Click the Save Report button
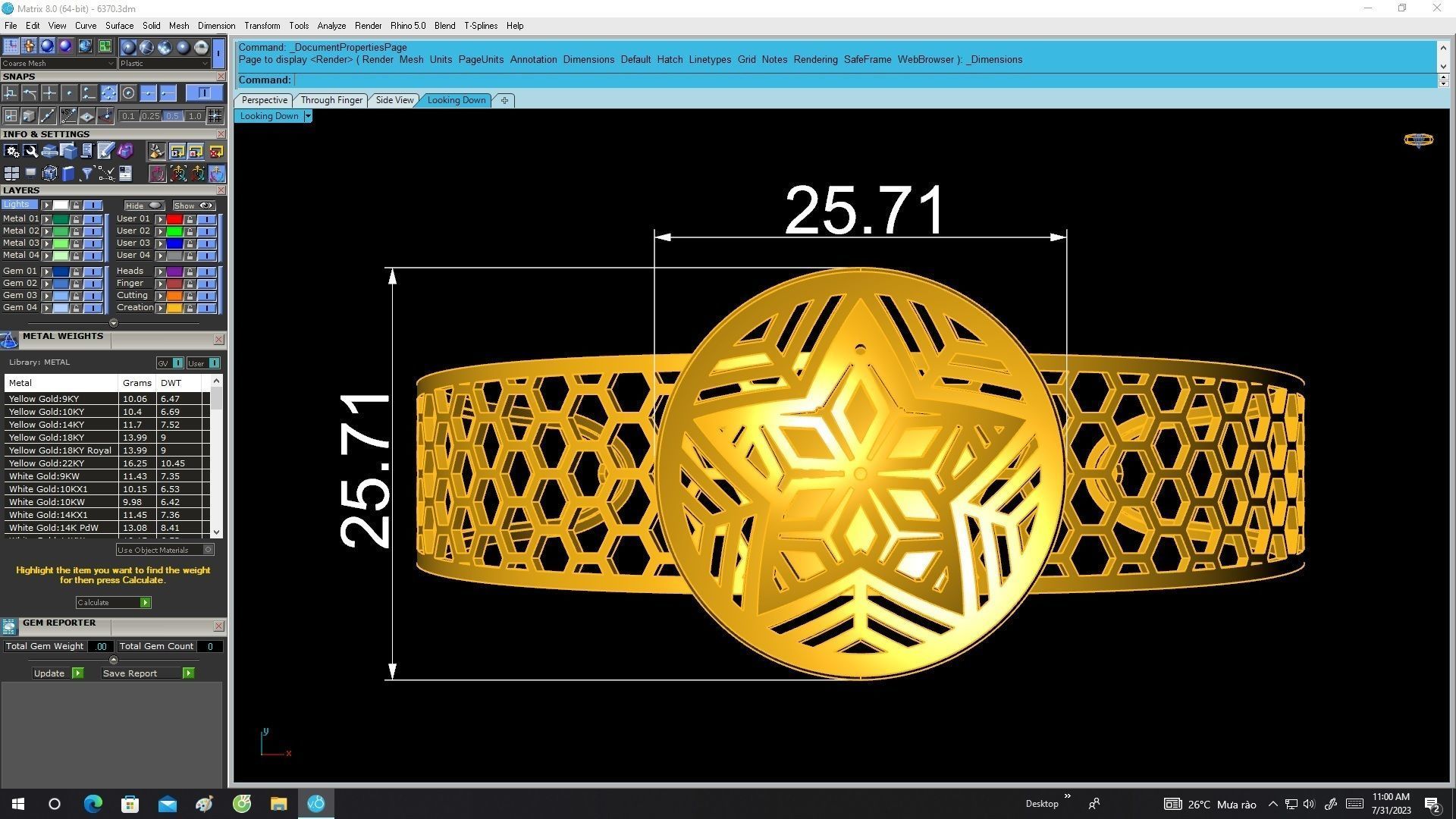 click(x=148, y=673)
